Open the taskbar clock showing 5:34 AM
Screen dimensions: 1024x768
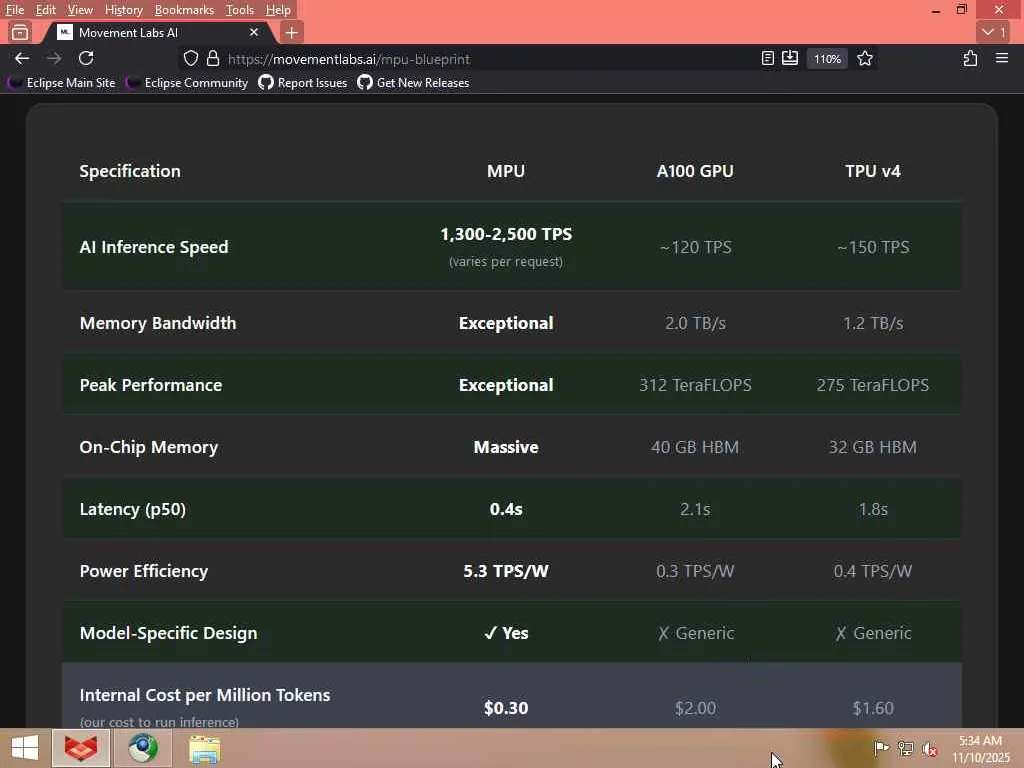click(980, 749)
